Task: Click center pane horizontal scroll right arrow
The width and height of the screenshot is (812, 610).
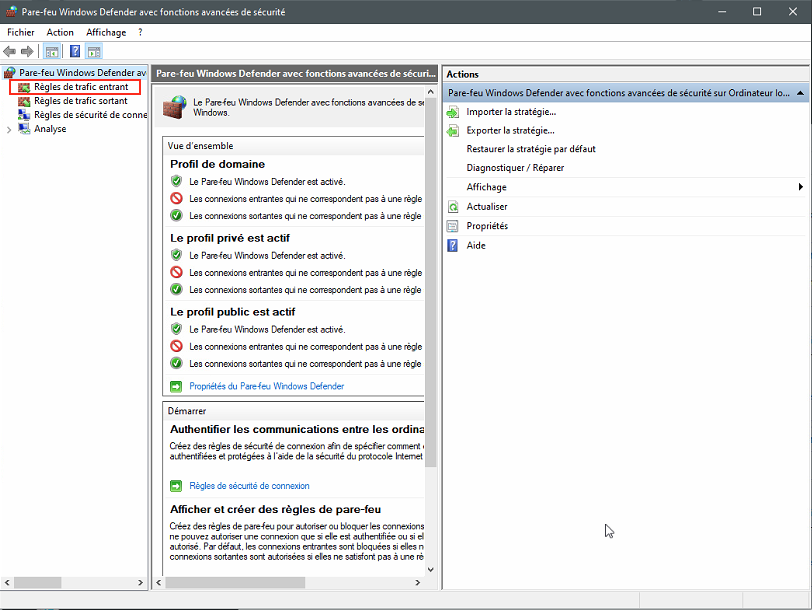Action: click(418, 583)
